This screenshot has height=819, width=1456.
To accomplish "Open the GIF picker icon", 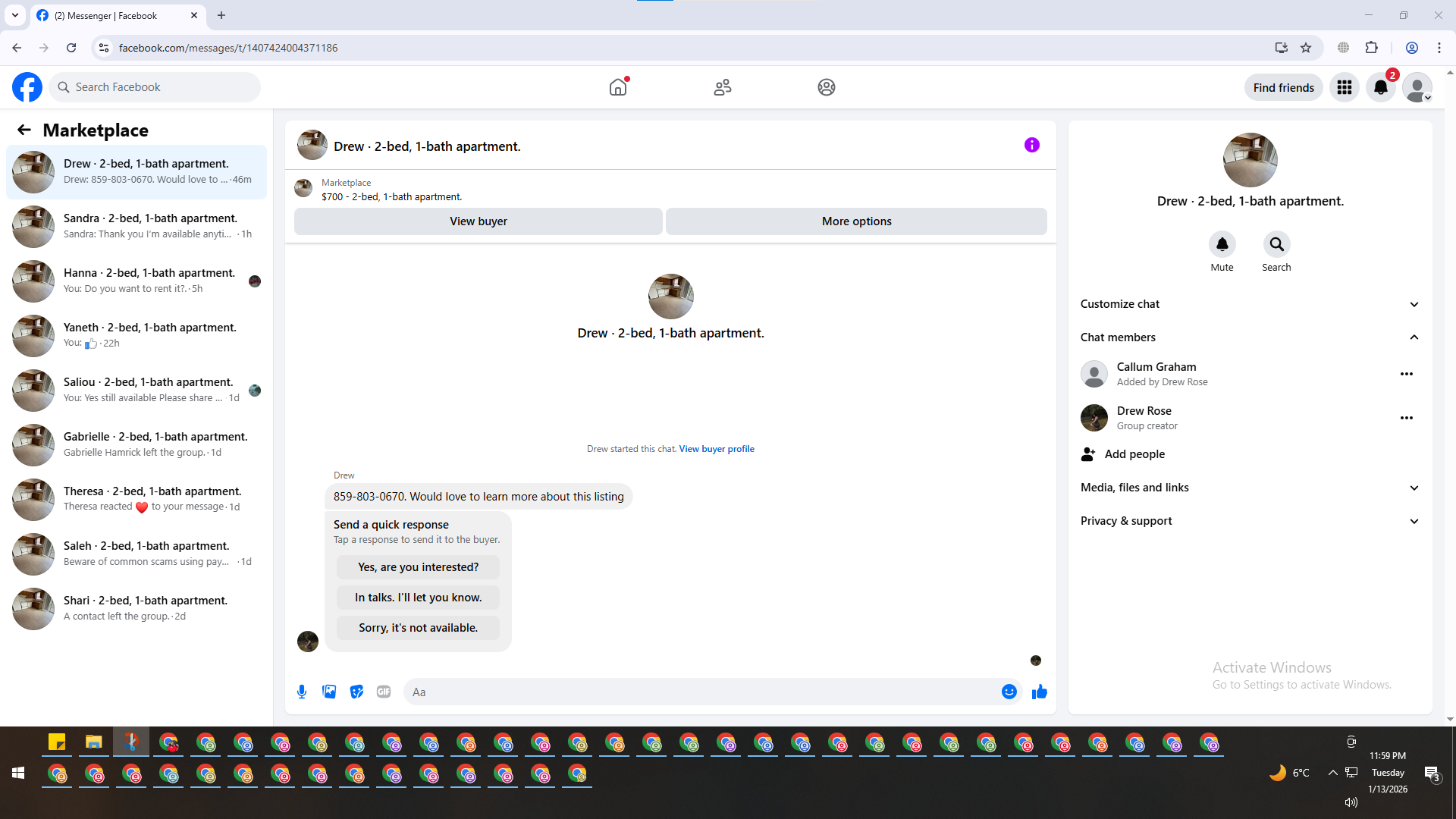I will (x=384, y=692).
